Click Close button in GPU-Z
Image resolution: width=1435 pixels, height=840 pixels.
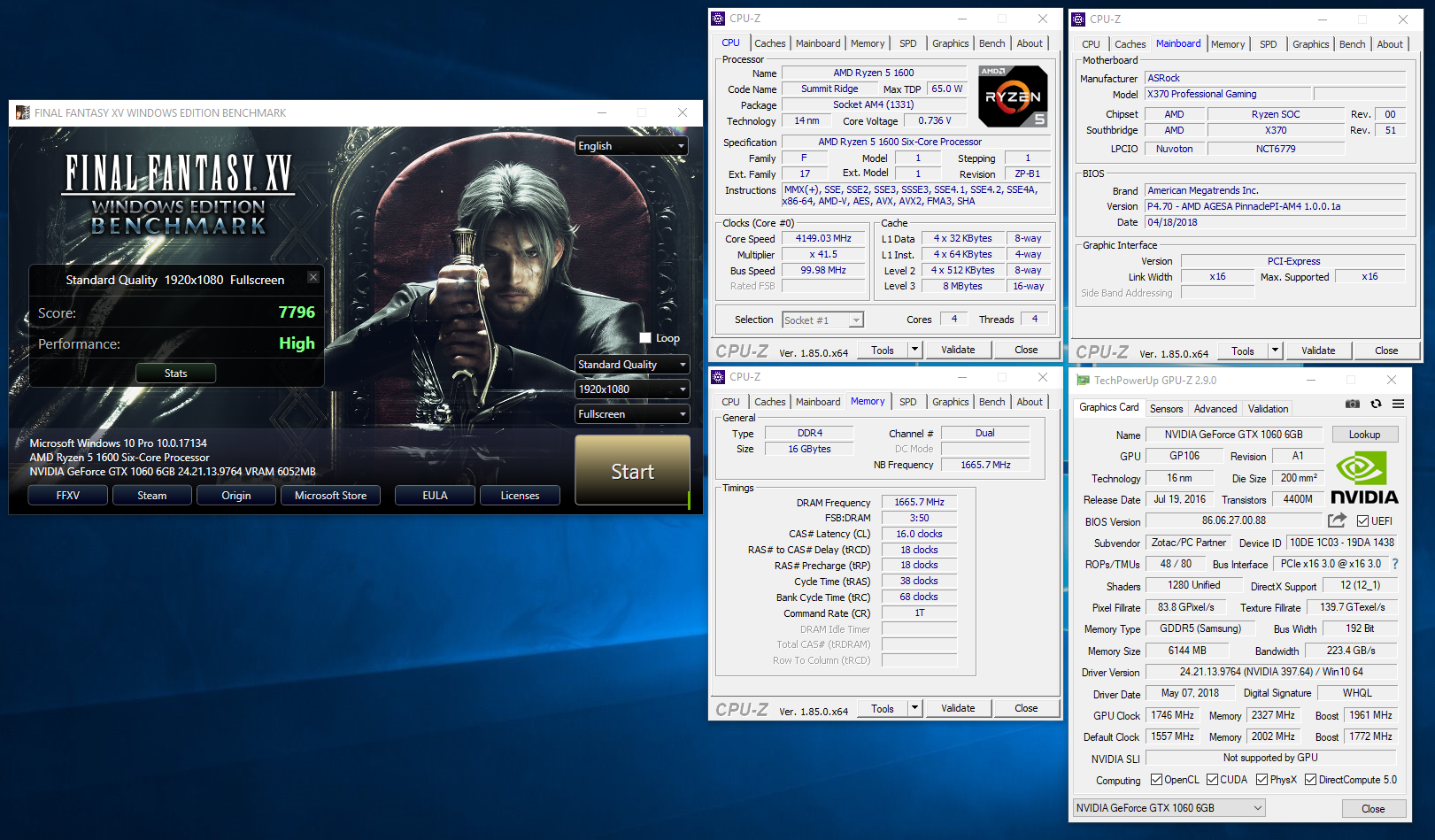click(1373, 808)
